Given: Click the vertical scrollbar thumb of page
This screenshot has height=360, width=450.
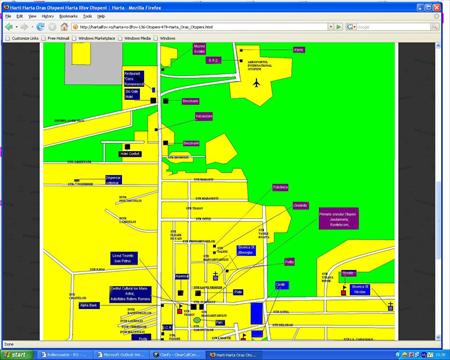Looking at the screenshot, I should click(438, 220).
